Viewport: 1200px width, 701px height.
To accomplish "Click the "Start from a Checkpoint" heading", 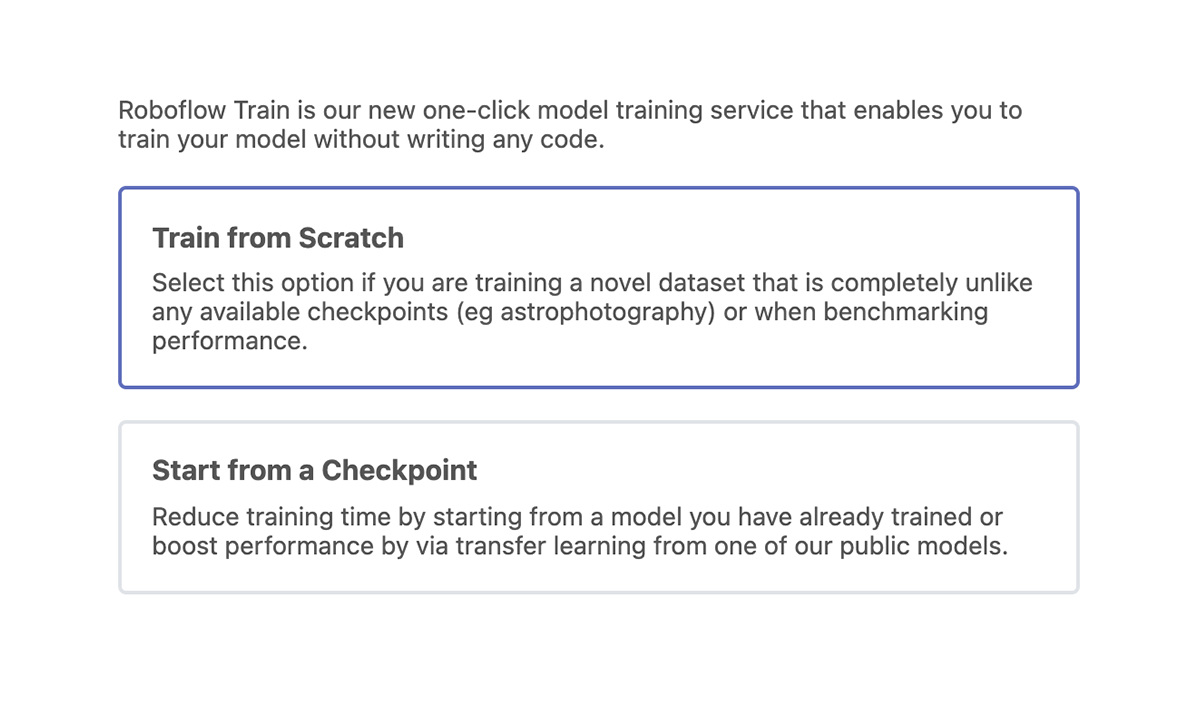I will 314,470.
